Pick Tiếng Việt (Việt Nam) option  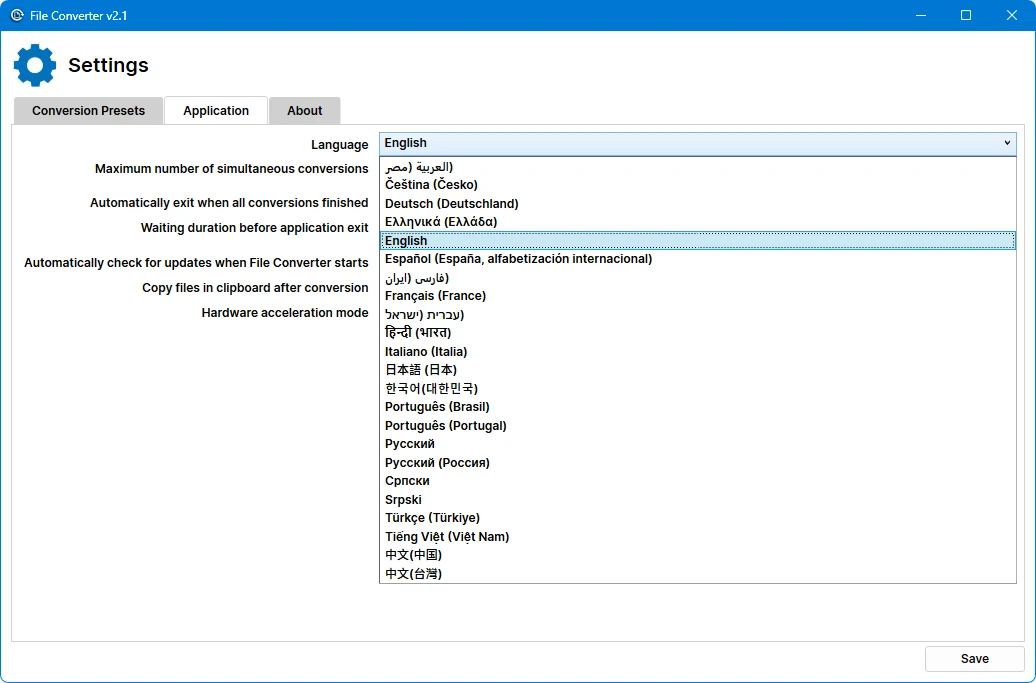coord(447,537)
